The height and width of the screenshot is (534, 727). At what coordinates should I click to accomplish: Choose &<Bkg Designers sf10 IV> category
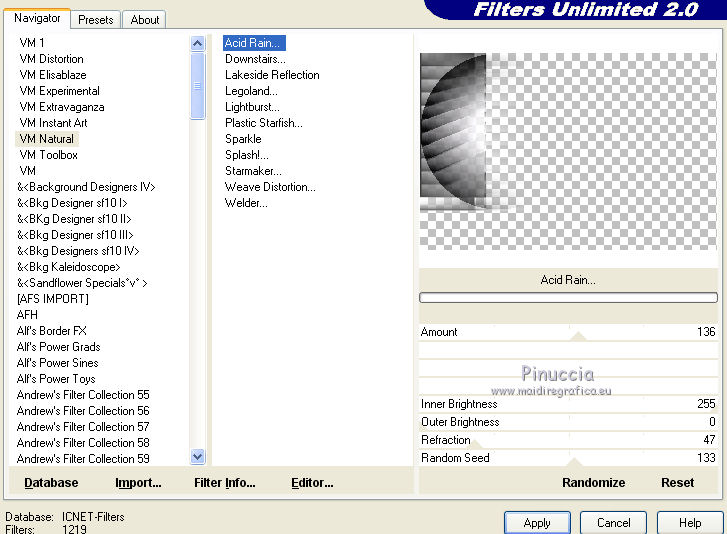point(78,251)
